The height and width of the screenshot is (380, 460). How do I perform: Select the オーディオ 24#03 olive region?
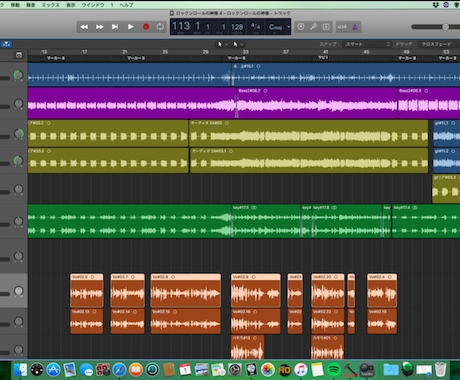point(309,133)
